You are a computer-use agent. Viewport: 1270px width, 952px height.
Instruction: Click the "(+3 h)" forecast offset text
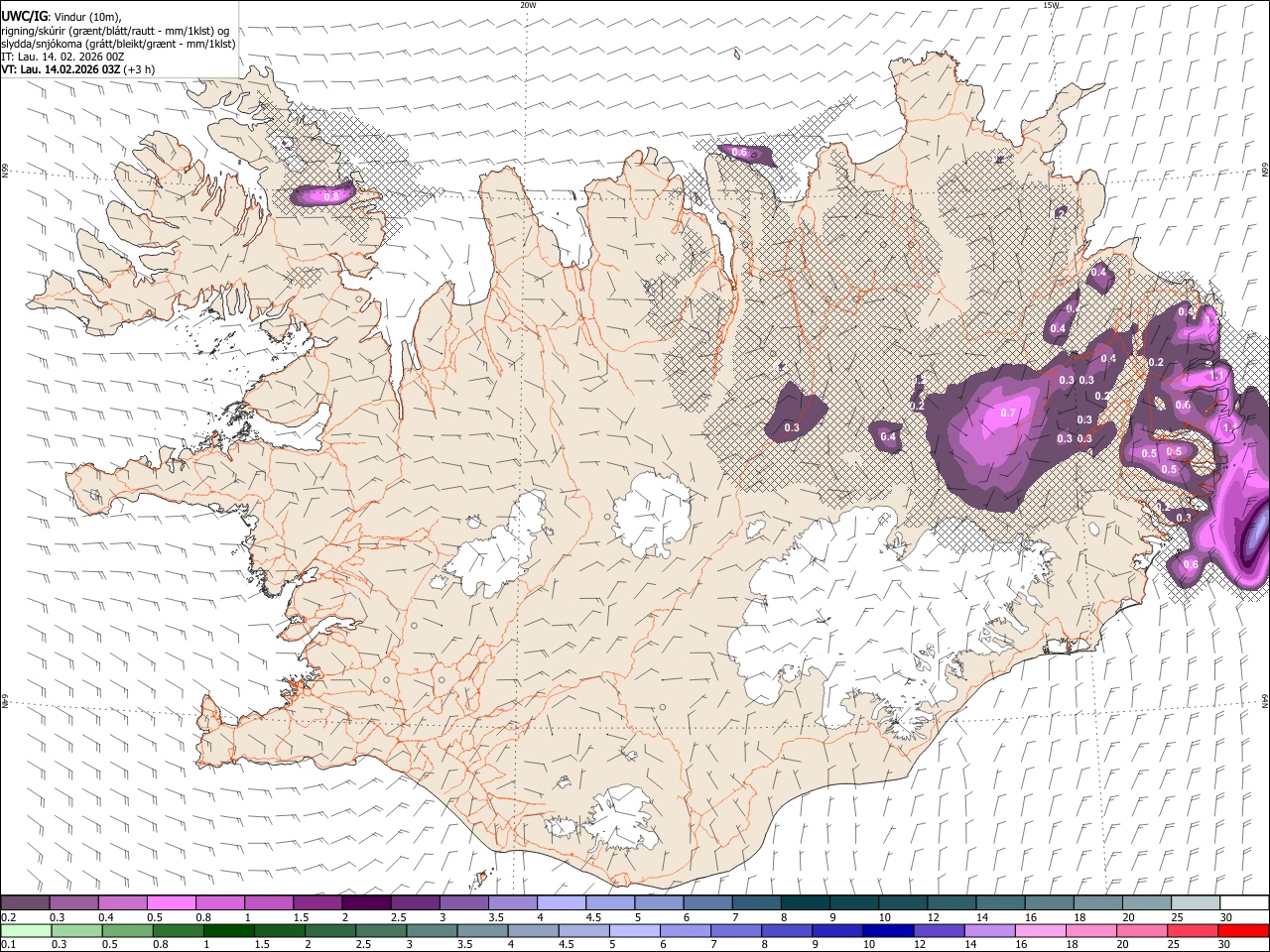coord(140,69)
